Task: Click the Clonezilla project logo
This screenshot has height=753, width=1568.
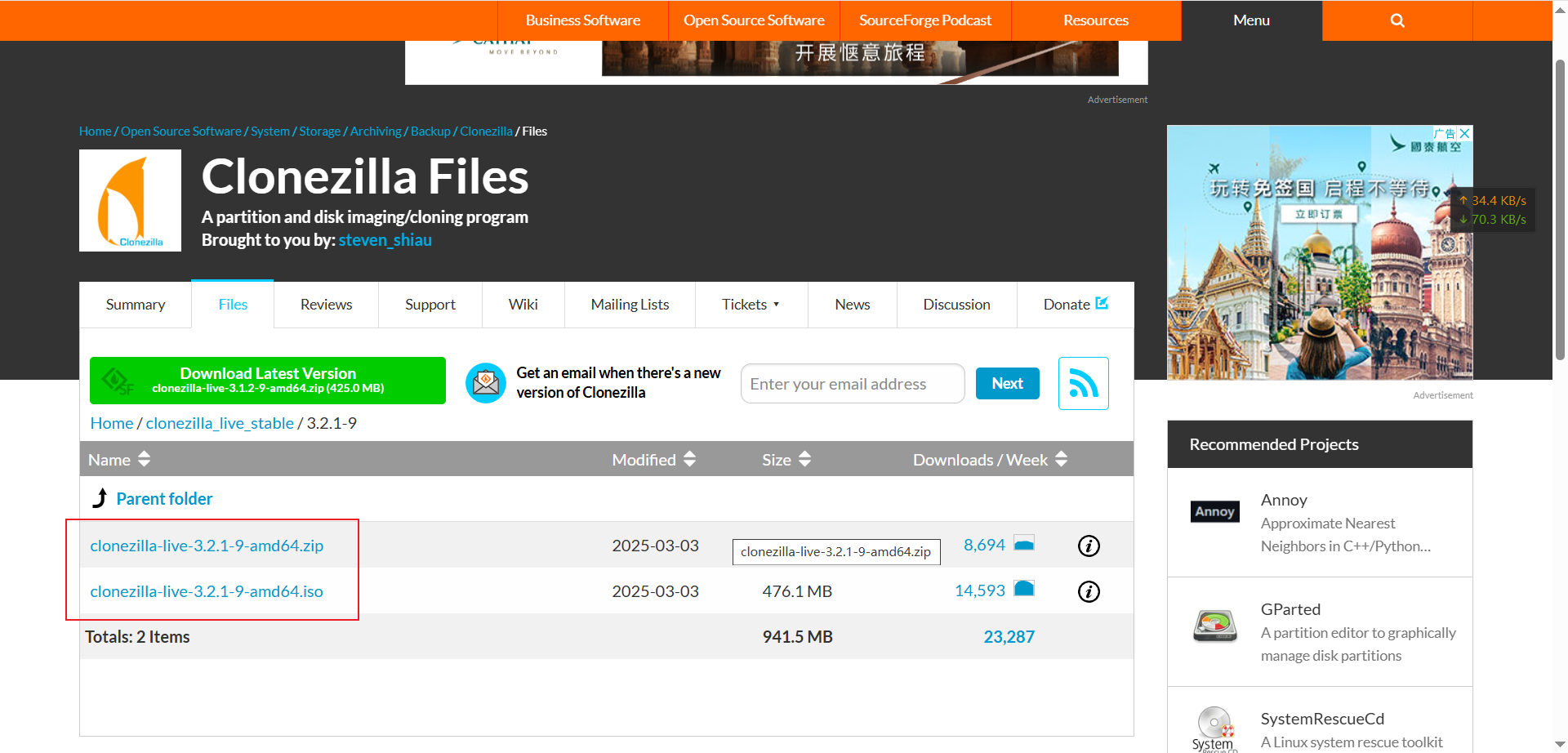Action: pos(130,200)
